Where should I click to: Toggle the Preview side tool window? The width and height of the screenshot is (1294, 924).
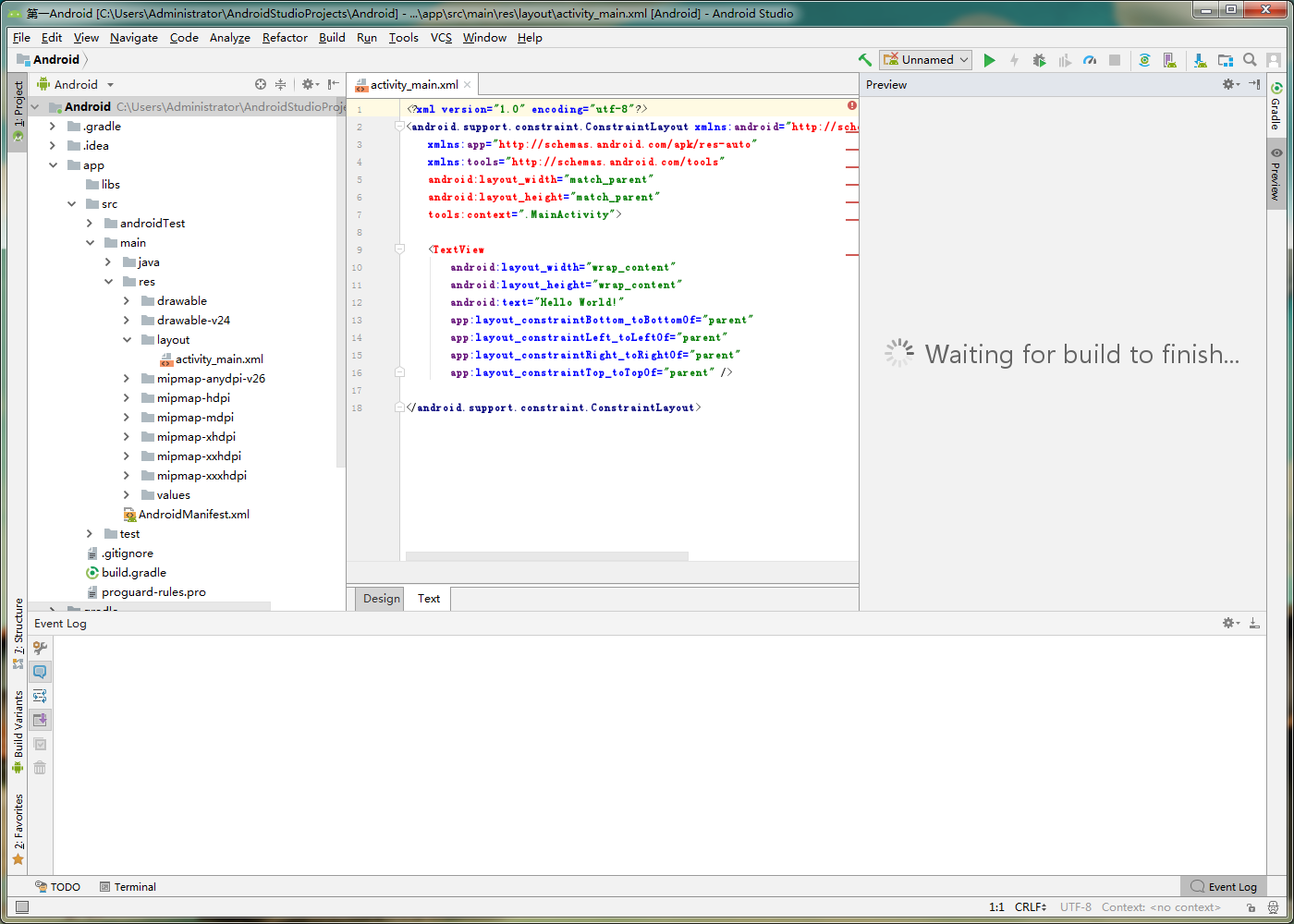1276,174
